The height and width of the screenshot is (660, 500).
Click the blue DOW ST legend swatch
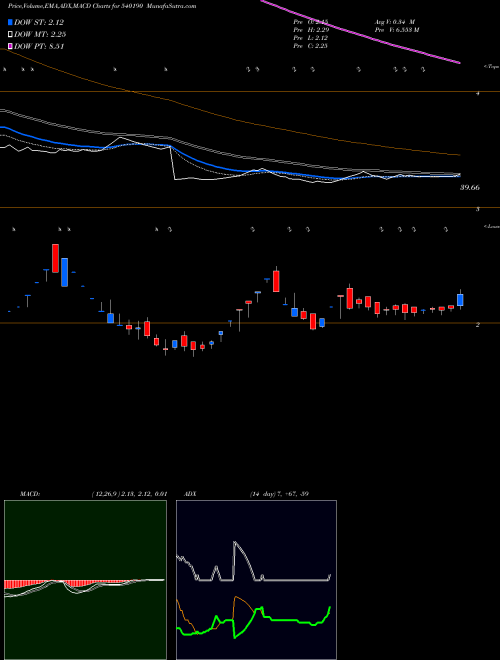11,23
